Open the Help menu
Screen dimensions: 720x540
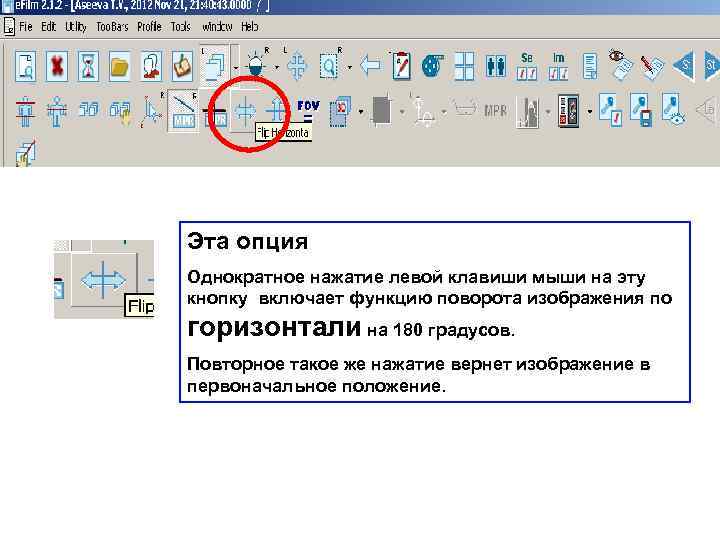coord(249,27)
